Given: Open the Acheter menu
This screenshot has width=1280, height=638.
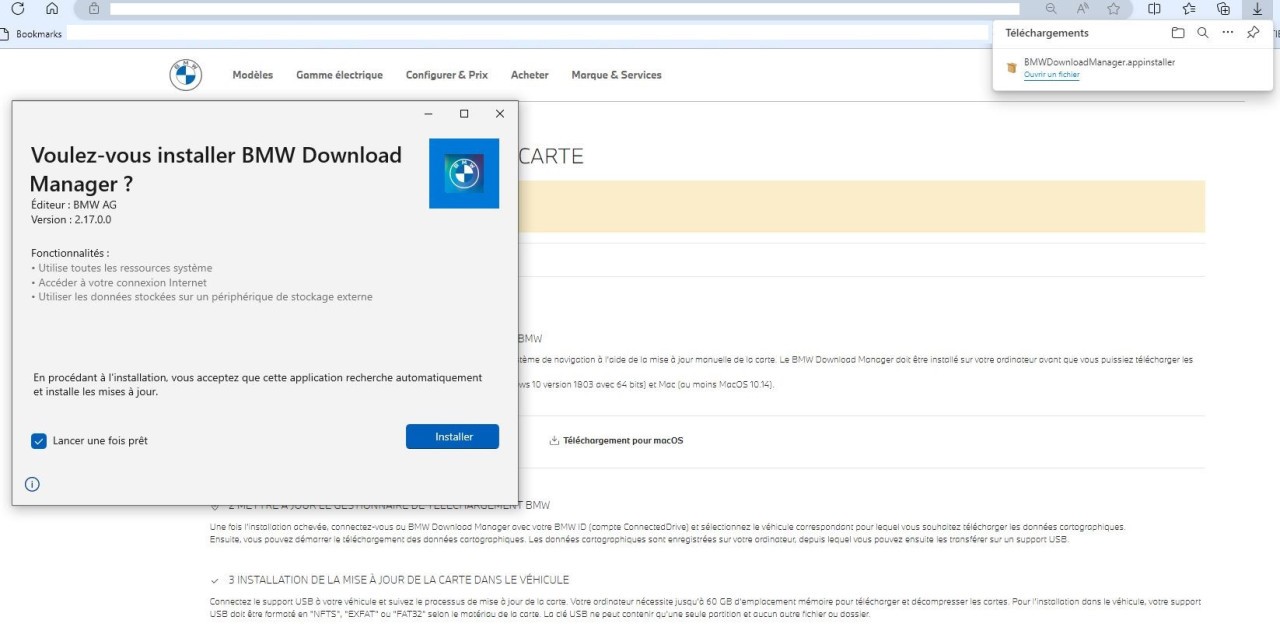Looking at the screenshot, I should click(x=530, y=75).
